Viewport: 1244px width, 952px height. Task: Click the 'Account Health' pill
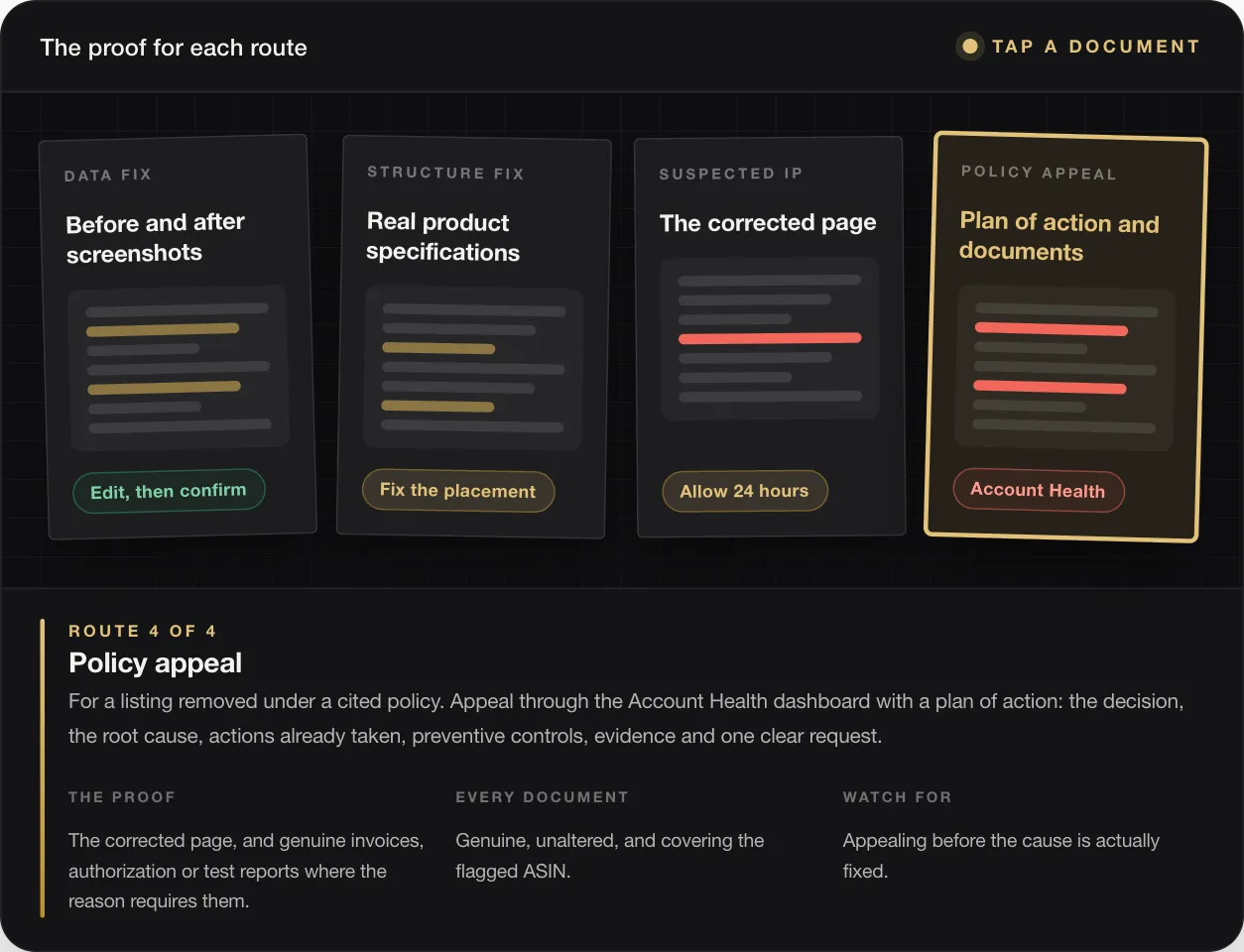pyautogui.click(x=1038, y=490)
